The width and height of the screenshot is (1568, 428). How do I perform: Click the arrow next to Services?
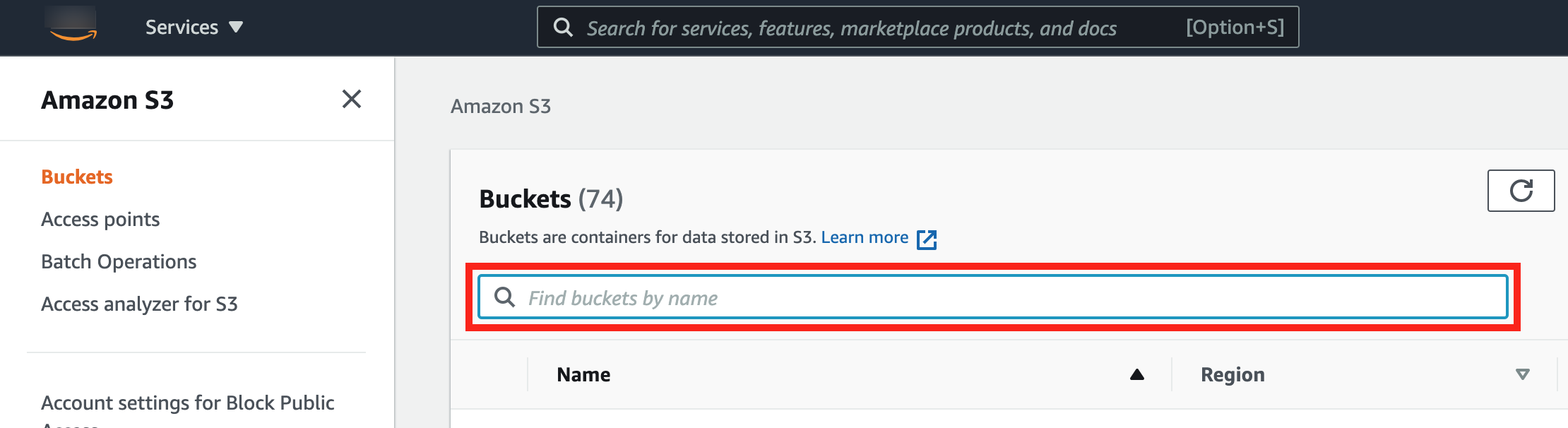pyautogui.click(x=236, y=28)
